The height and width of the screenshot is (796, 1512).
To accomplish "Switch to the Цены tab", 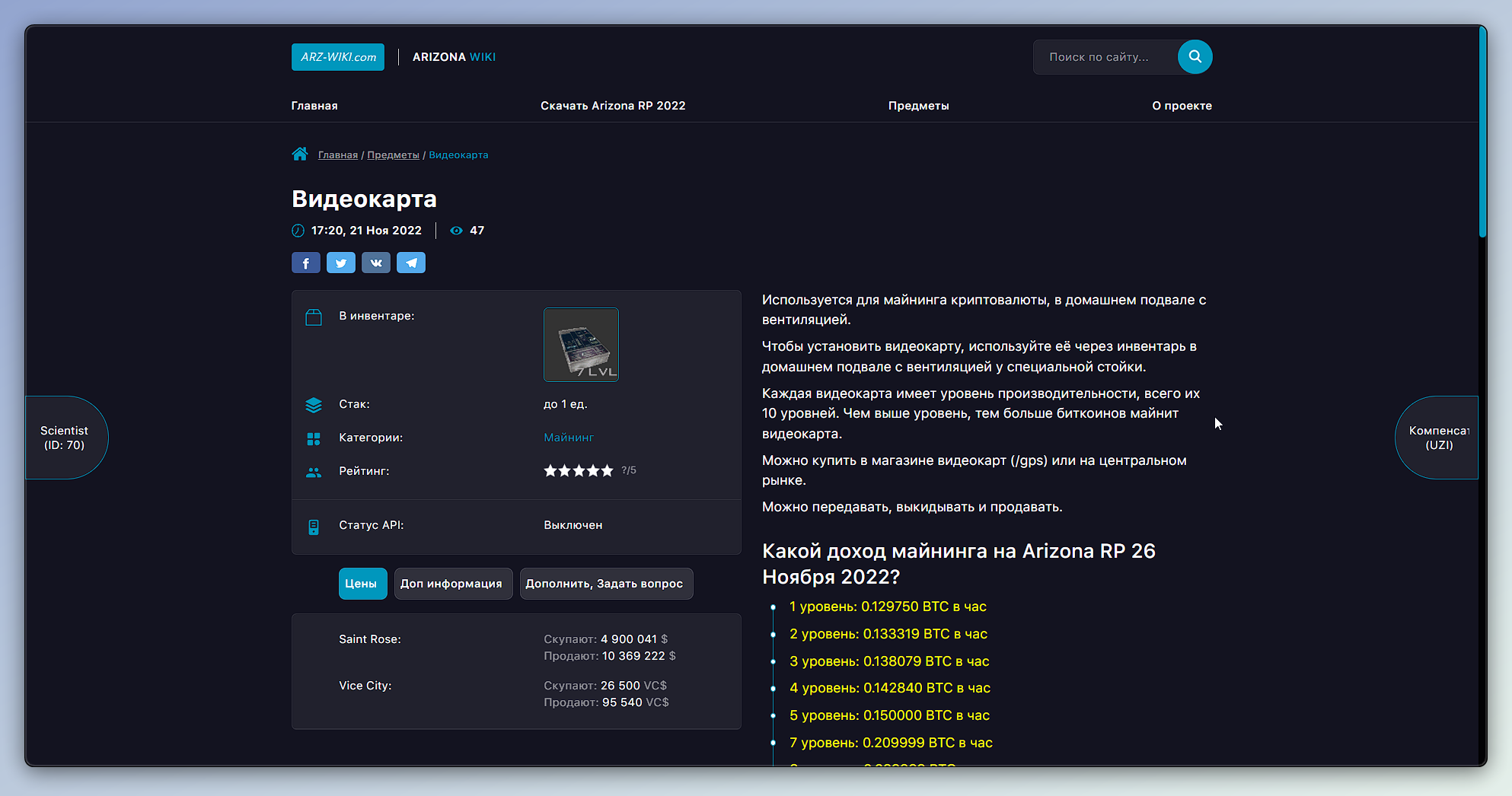I will tap(362, 584).
